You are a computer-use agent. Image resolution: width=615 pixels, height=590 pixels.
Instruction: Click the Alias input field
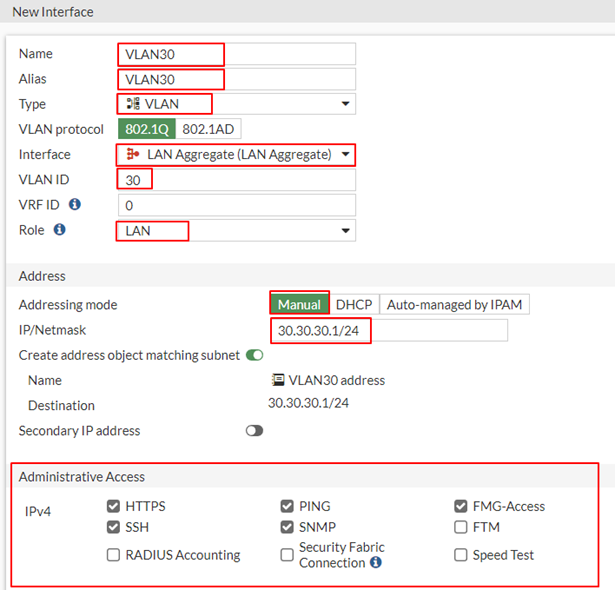click(237, 79)
